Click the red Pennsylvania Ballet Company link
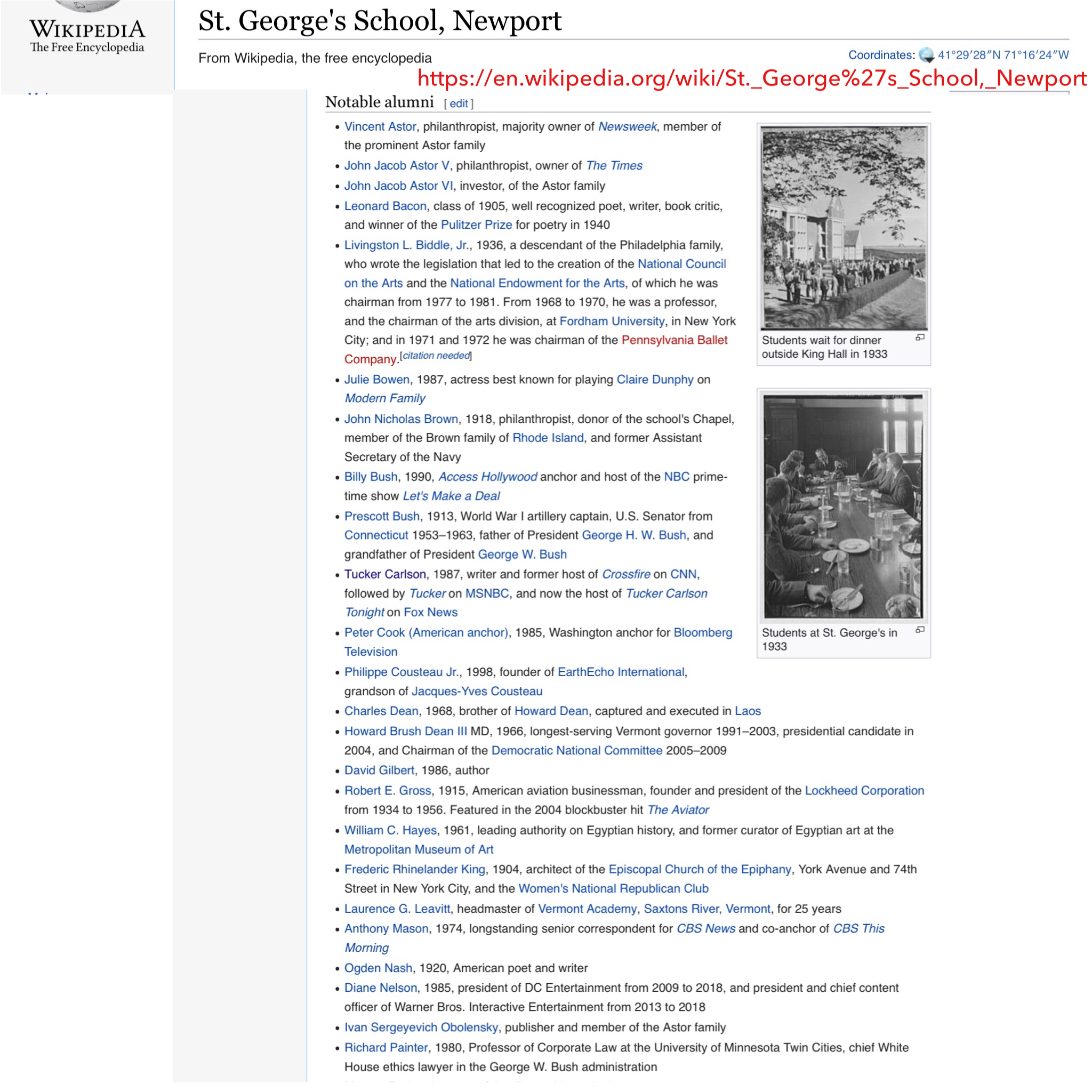 pyautogui.click(x=675, y=340)
